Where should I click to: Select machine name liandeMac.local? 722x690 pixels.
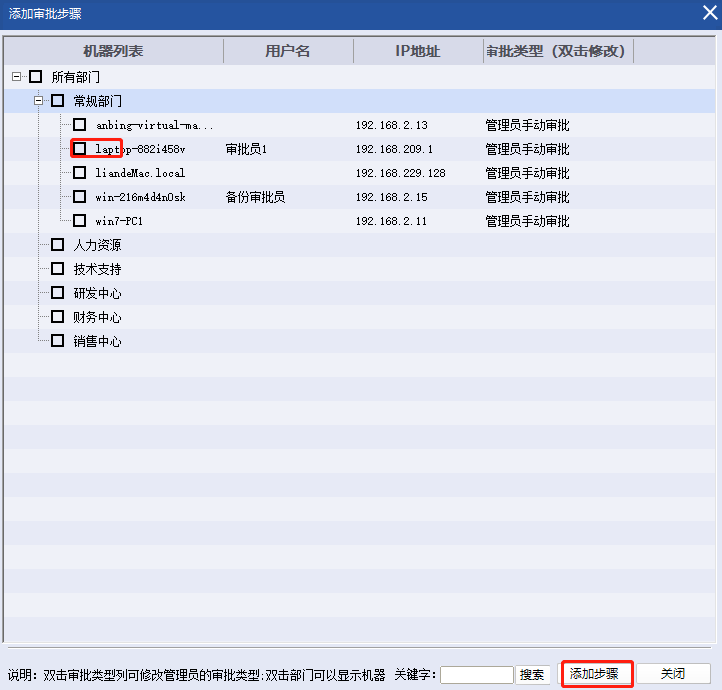click(140, 173)
